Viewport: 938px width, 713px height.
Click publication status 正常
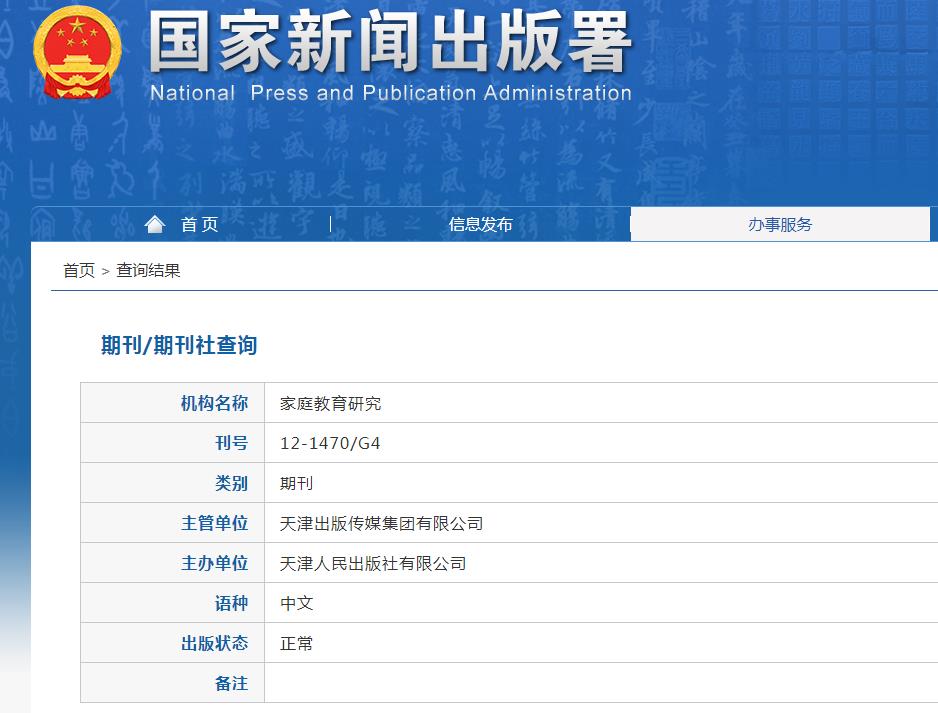coord(294,642)
